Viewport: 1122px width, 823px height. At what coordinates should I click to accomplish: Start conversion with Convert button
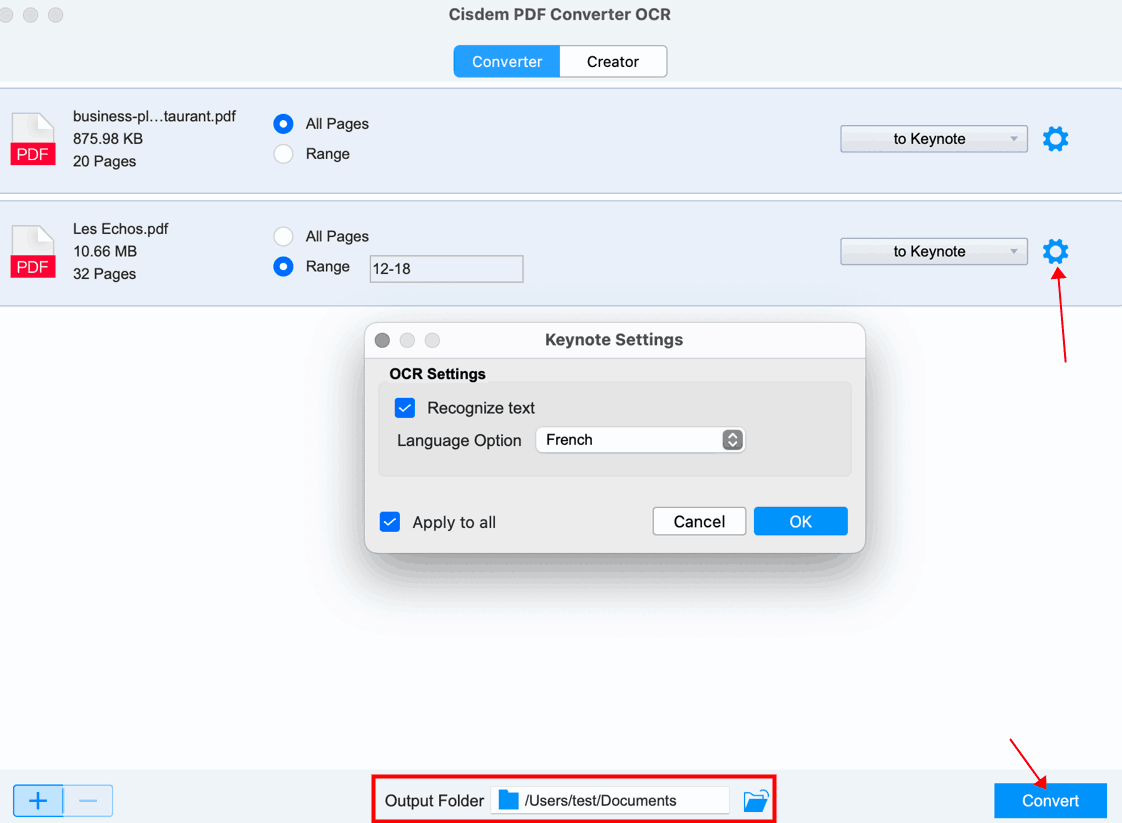click(1050, 800)
